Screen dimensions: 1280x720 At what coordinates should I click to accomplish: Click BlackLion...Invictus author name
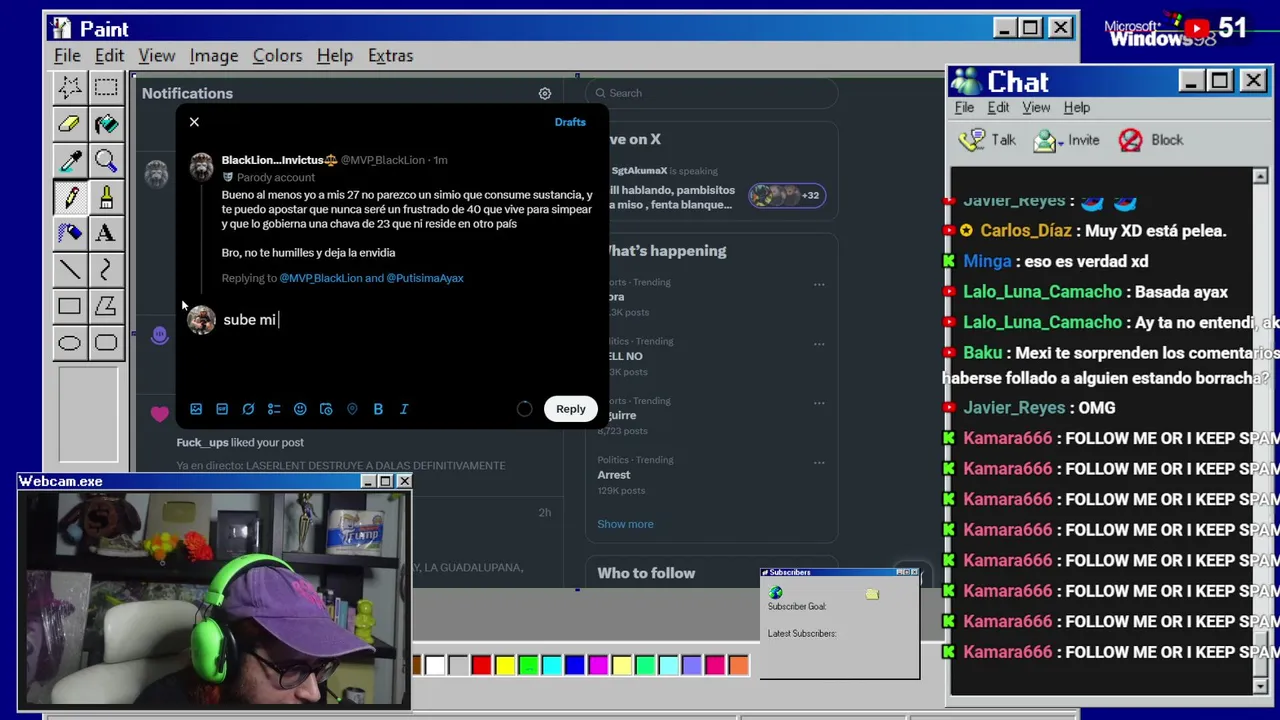[279, 160]
